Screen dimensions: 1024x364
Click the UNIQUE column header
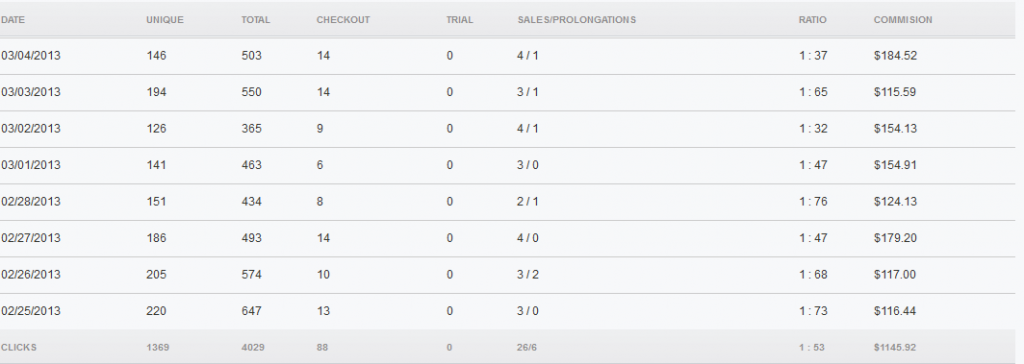[165, 20]
